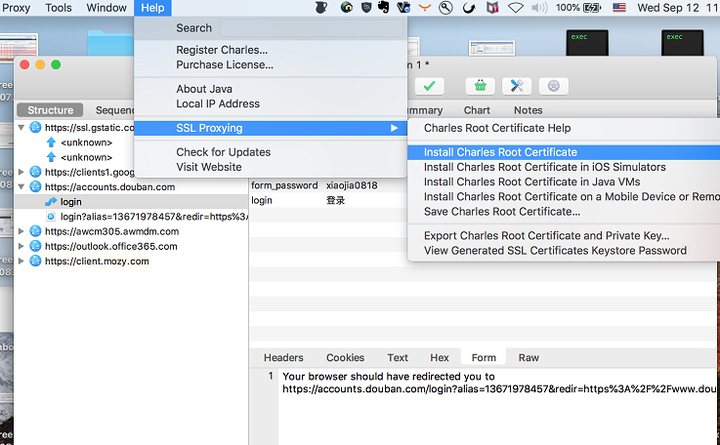Select Charles Root Certificate Help
The height and width of the screenshot is (445, 720).
(x=563, y=128)
